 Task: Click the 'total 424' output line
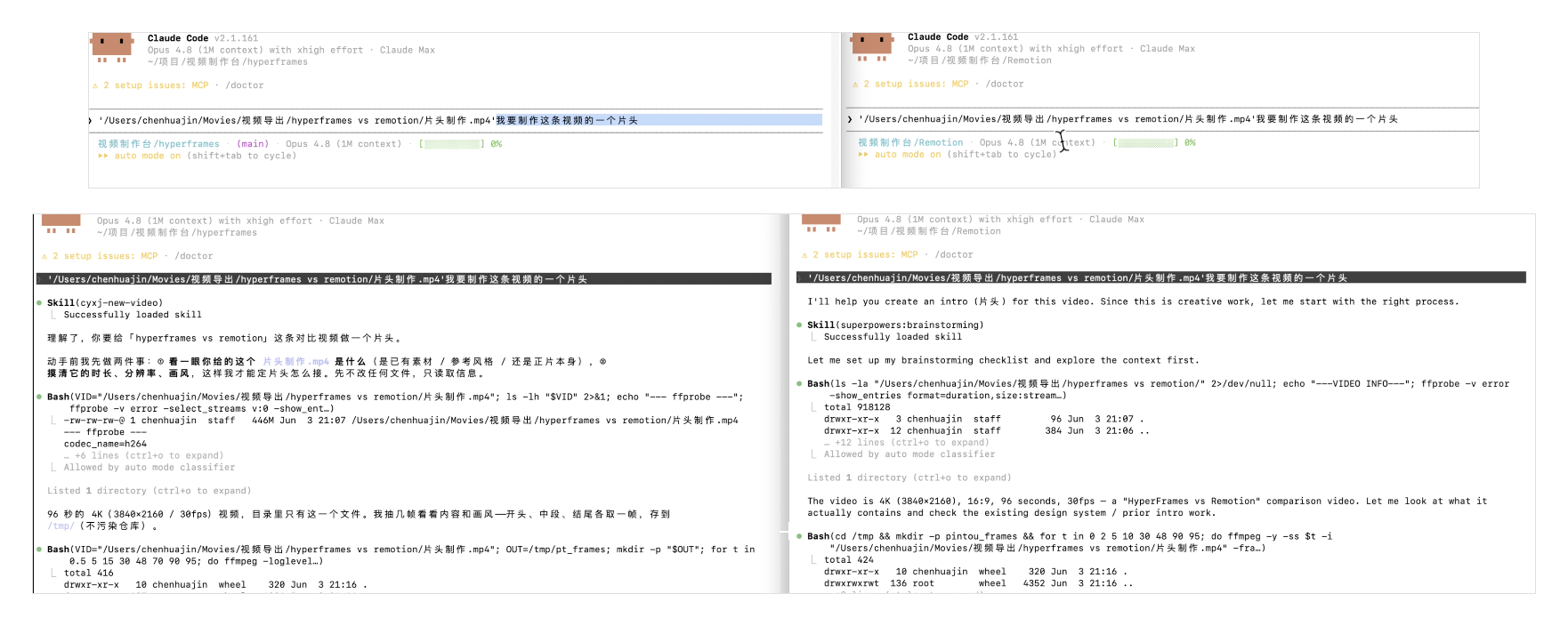(x=849, y=560)
